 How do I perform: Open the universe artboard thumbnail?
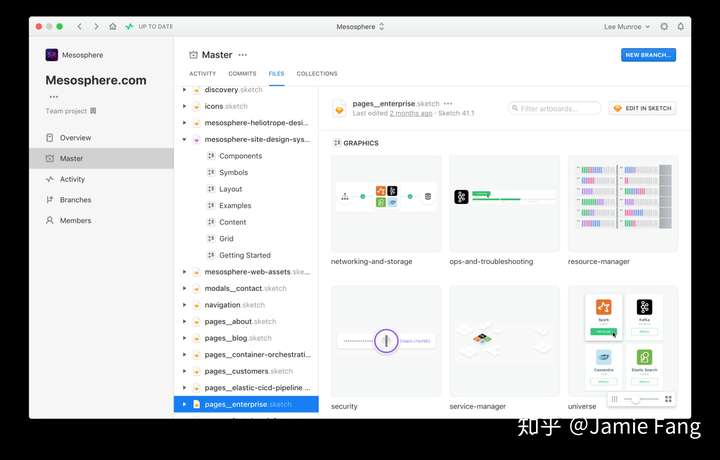(623, 341)
